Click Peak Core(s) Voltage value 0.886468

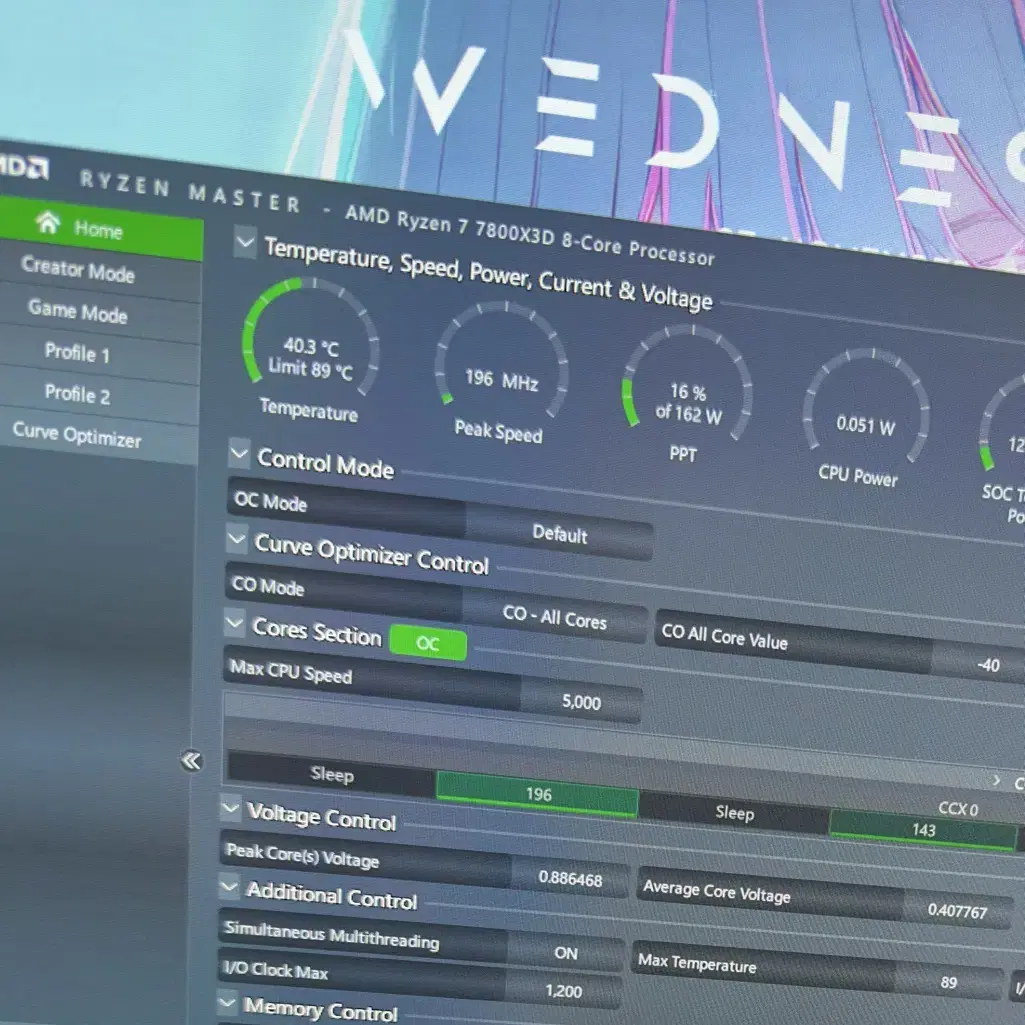[x=569, y=878]
